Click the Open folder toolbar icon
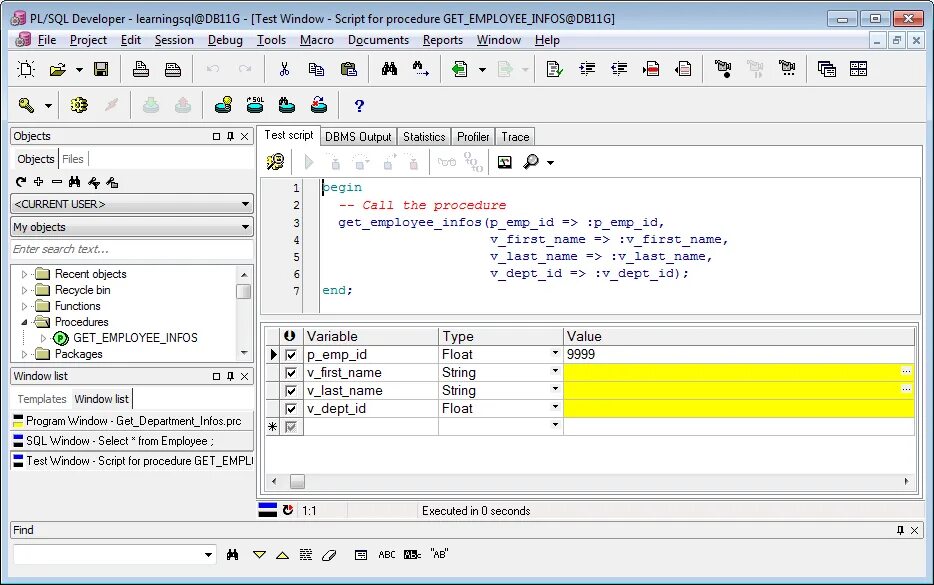 coord(58,69)
